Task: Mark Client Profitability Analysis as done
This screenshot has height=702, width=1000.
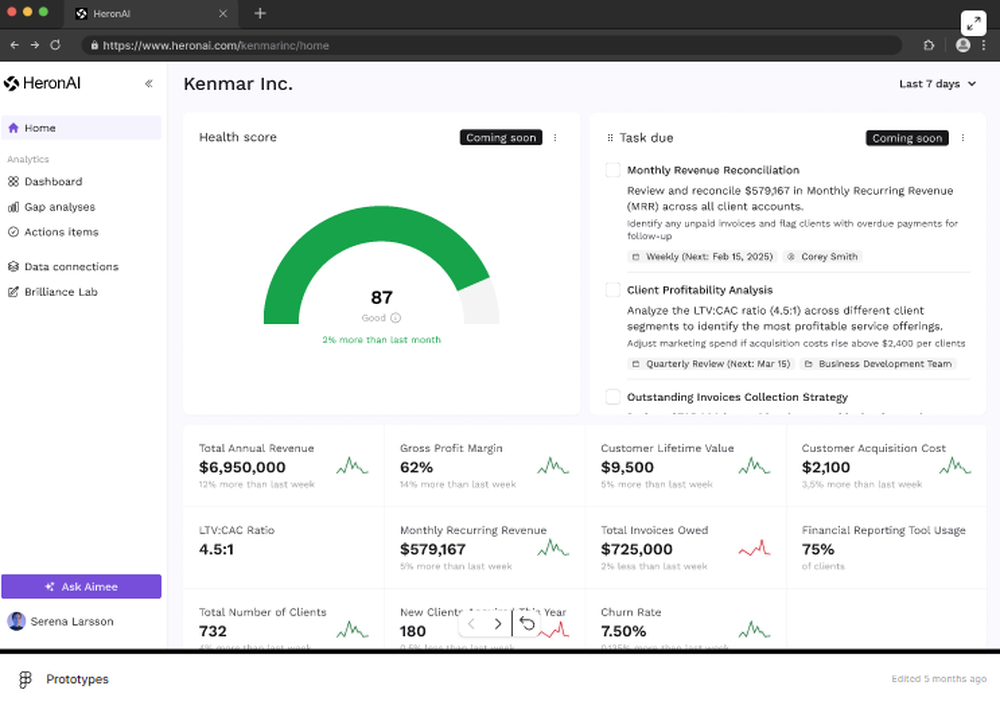Action: coord(612,290)
